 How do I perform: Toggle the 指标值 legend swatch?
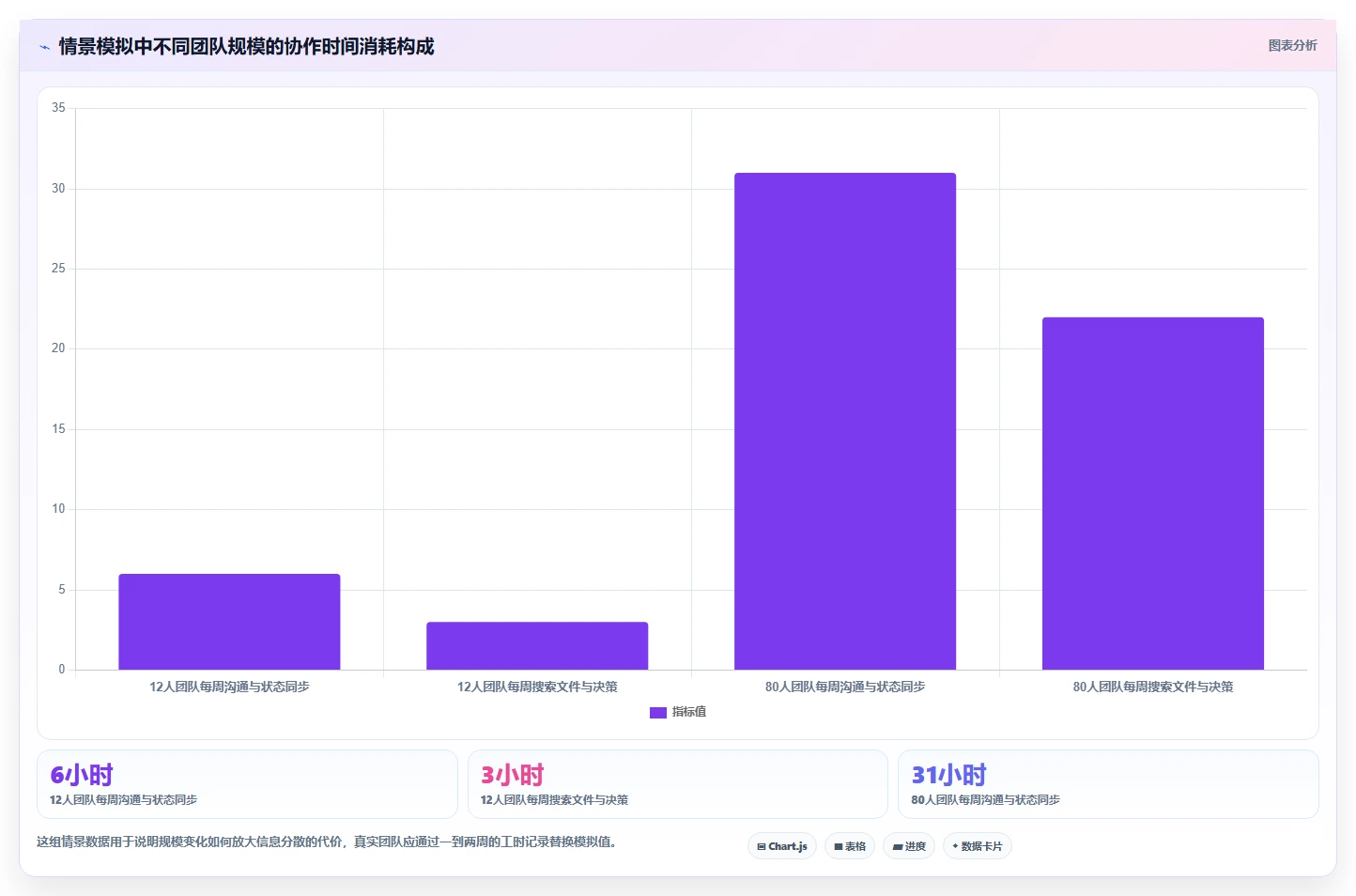[x=657, y=713]
